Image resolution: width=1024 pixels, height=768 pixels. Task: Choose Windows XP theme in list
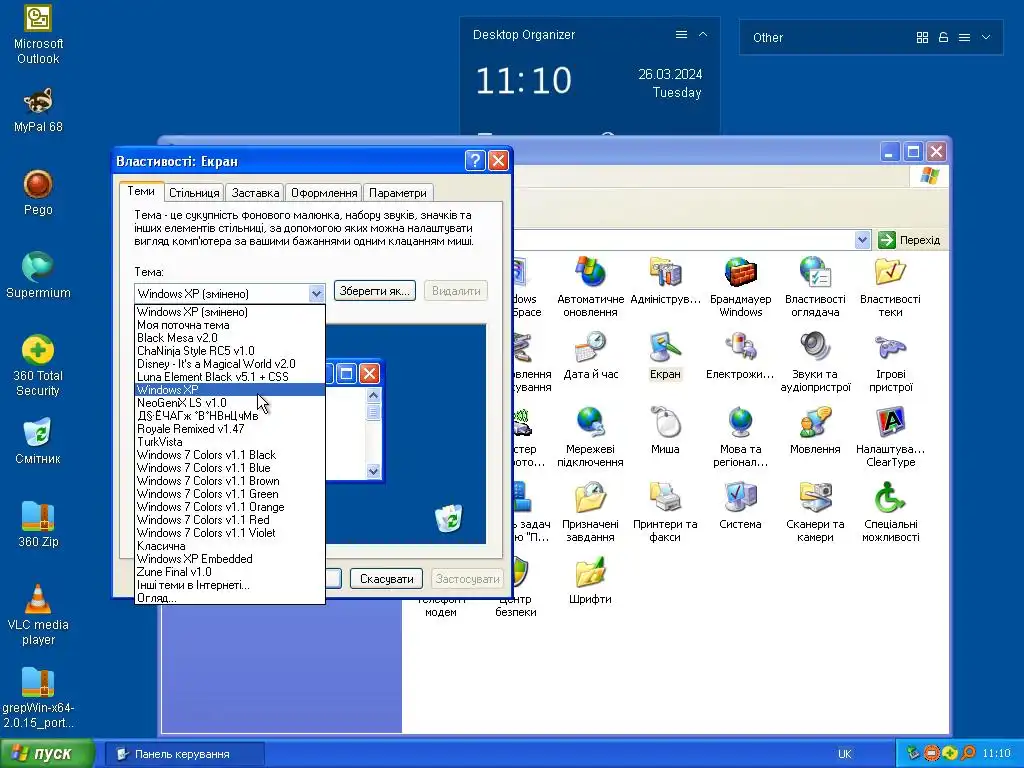click(230, 390)
